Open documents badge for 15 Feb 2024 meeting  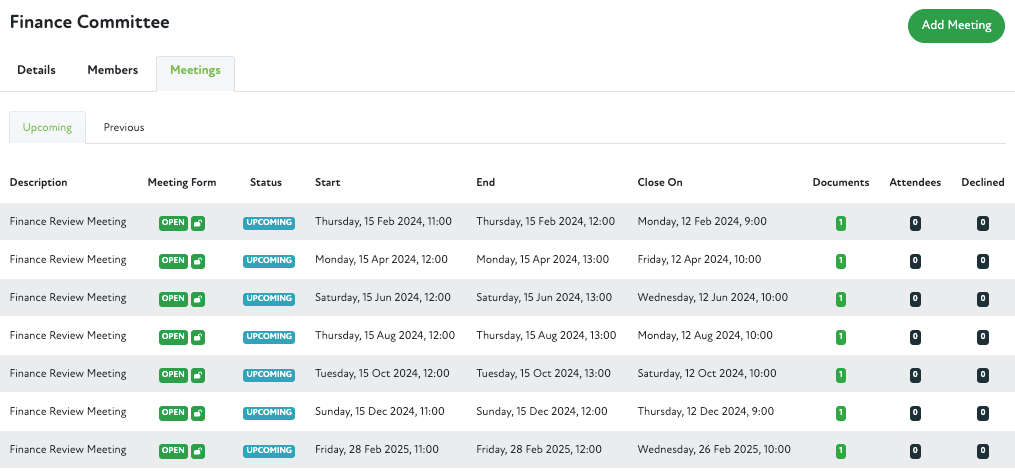tap(840, 222)
